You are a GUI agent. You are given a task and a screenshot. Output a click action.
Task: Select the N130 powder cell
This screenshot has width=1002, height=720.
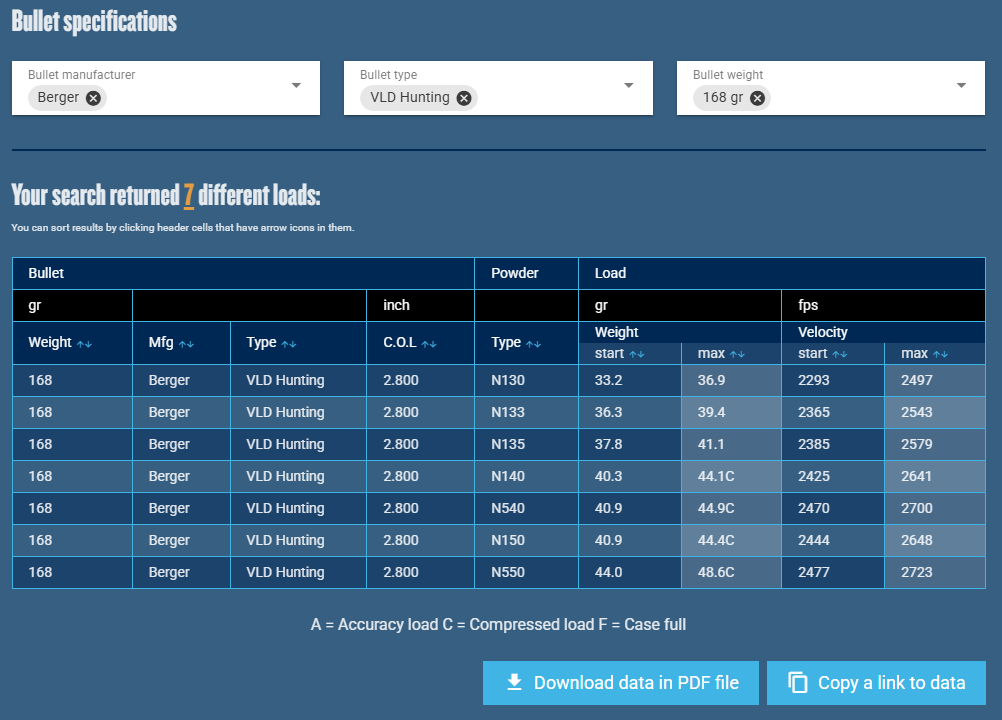tap(527, 381)
